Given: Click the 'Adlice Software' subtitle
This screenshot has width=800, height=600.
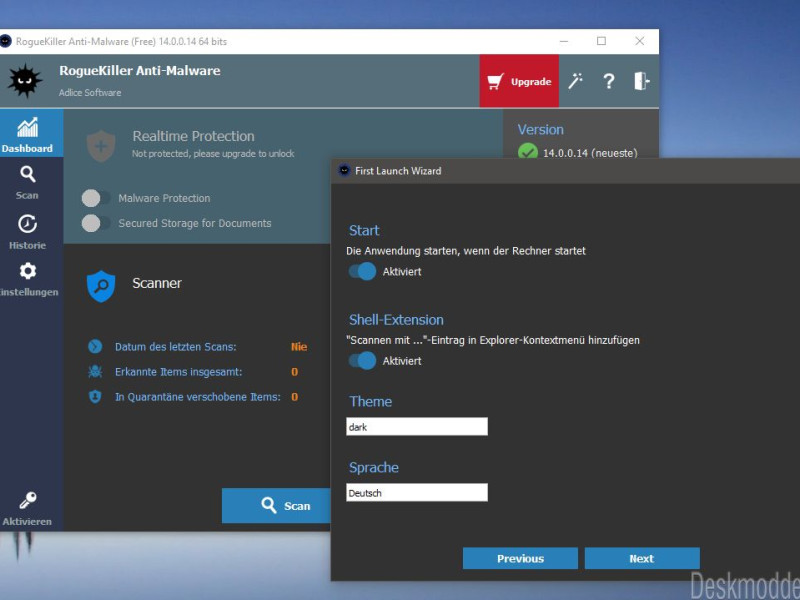Looking at the screenshot, I should [x=90, y=92].
